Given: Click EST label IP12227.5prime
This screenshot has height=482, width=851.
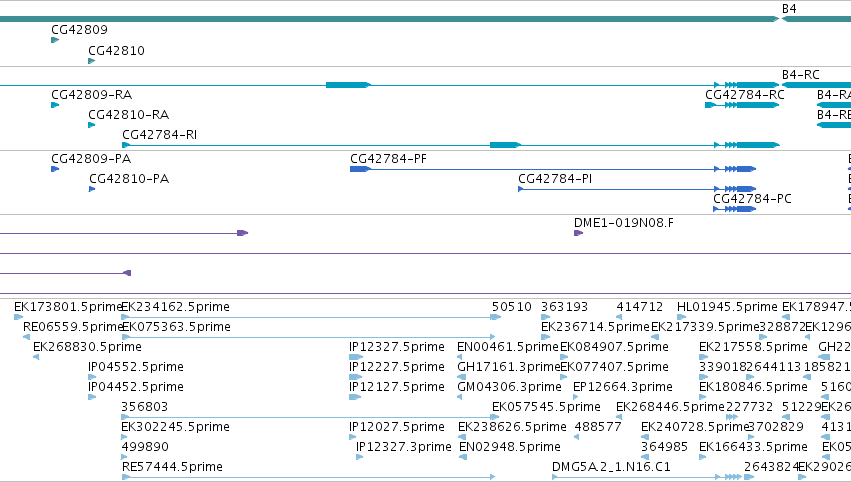Looking at the screenshot, I should (x=397, y=367).
